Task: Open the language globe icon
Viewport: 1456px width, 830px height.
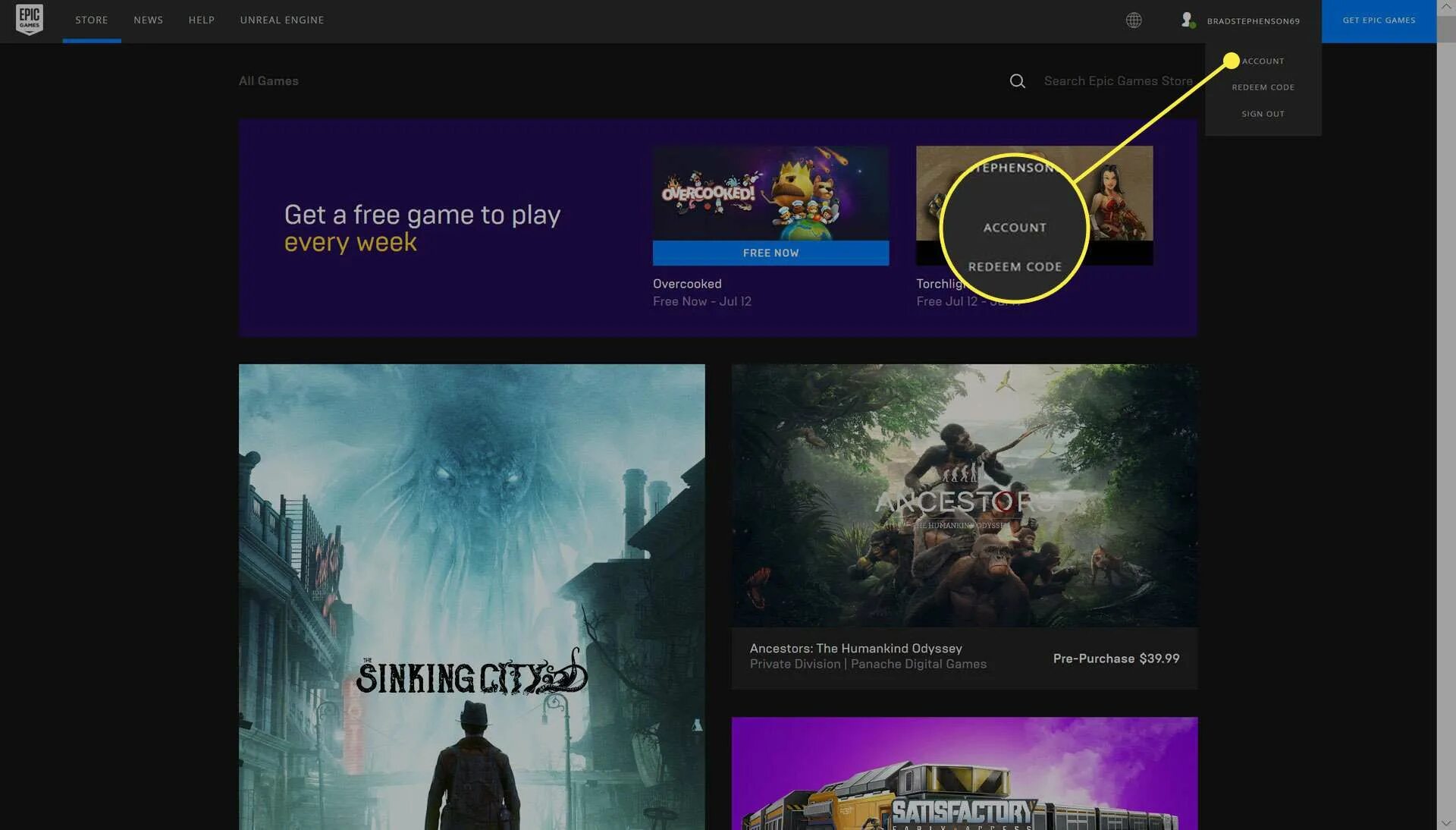Action: [1133, 20]
